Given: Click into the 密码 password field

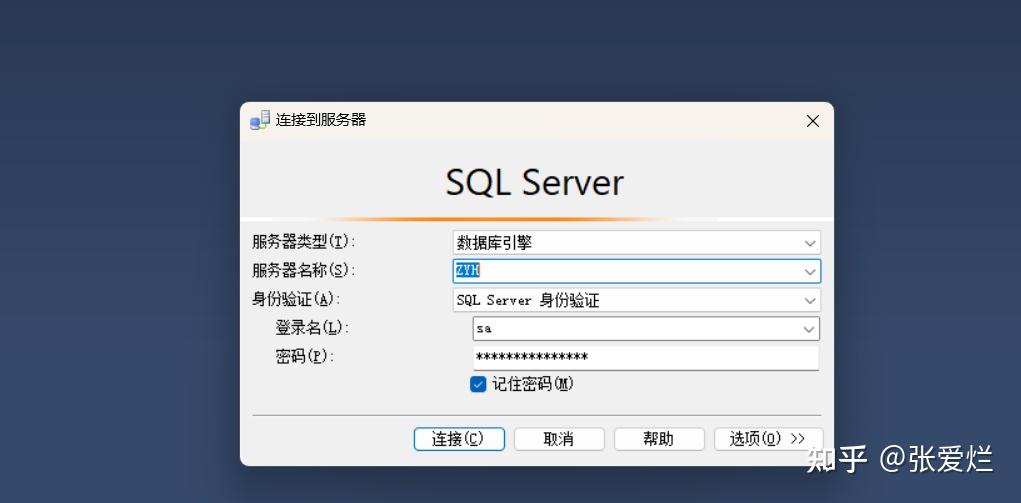Looking at the screenshot, I should tap(645, 358).
